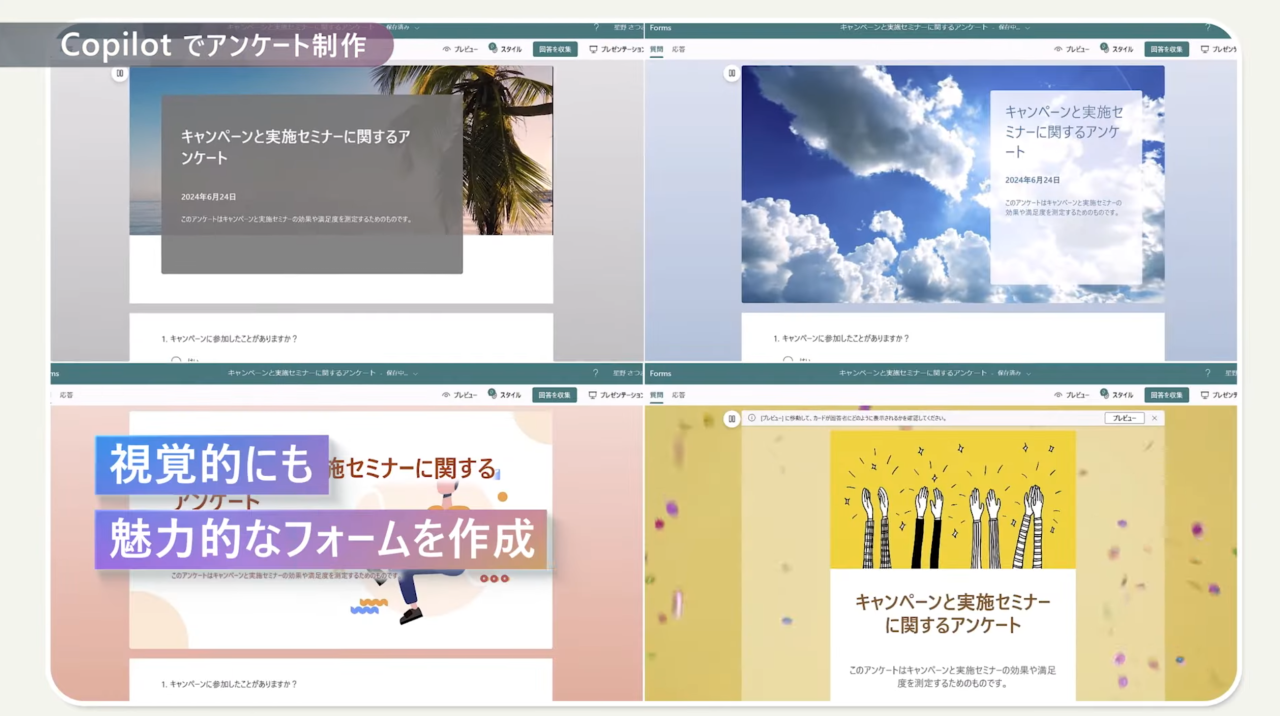This screenshot has height=716, width=1280.
Task: Select the description text in the yellow confetti window
Action: [x=953, y=676]
